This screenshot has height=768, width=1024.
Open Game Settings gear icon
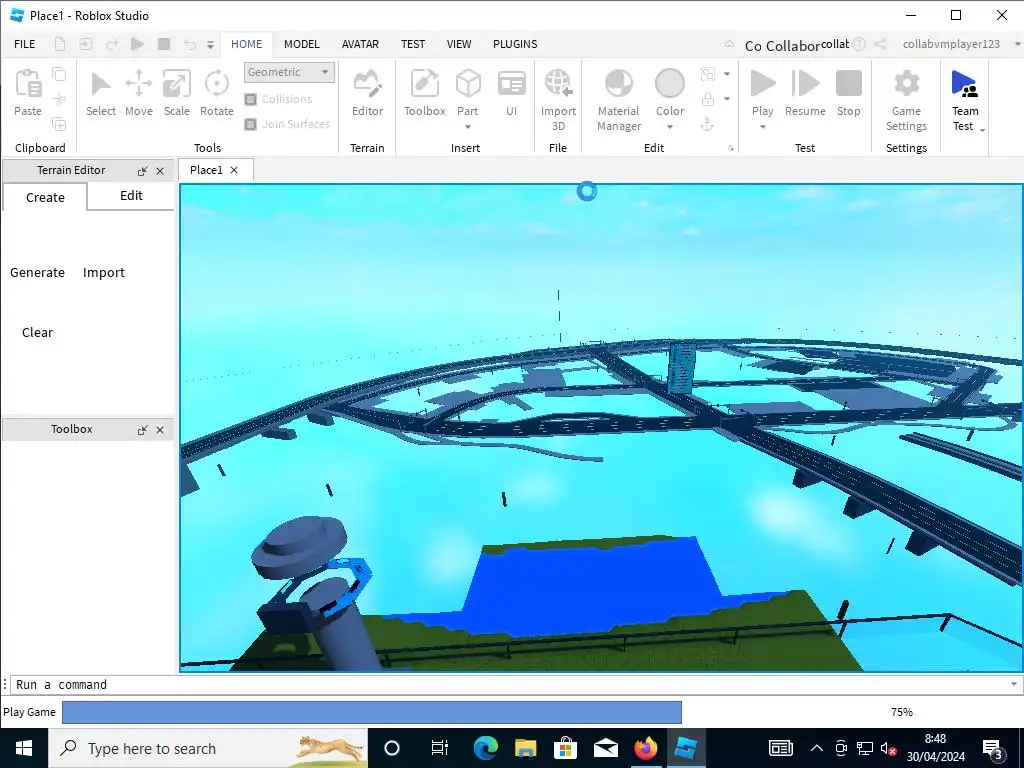[906, 84]
